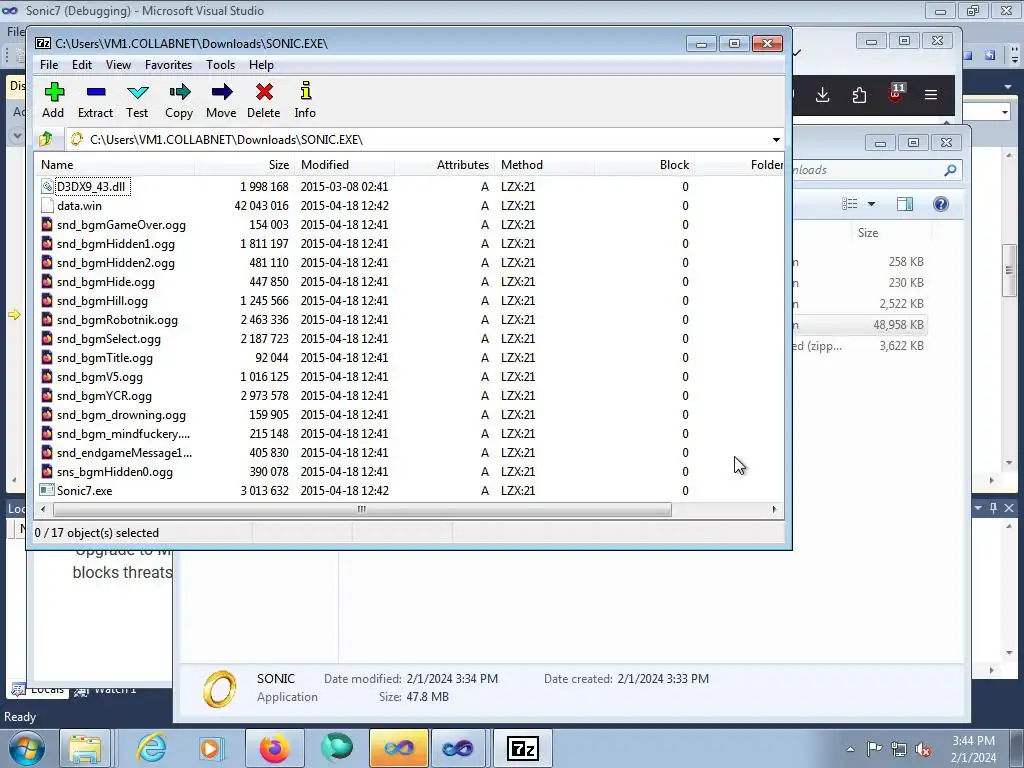This screenshot has height=768, width=1024.
Task: Click the horizontal scrollbar in 7-Zip file list
Action: coord(361,509)
